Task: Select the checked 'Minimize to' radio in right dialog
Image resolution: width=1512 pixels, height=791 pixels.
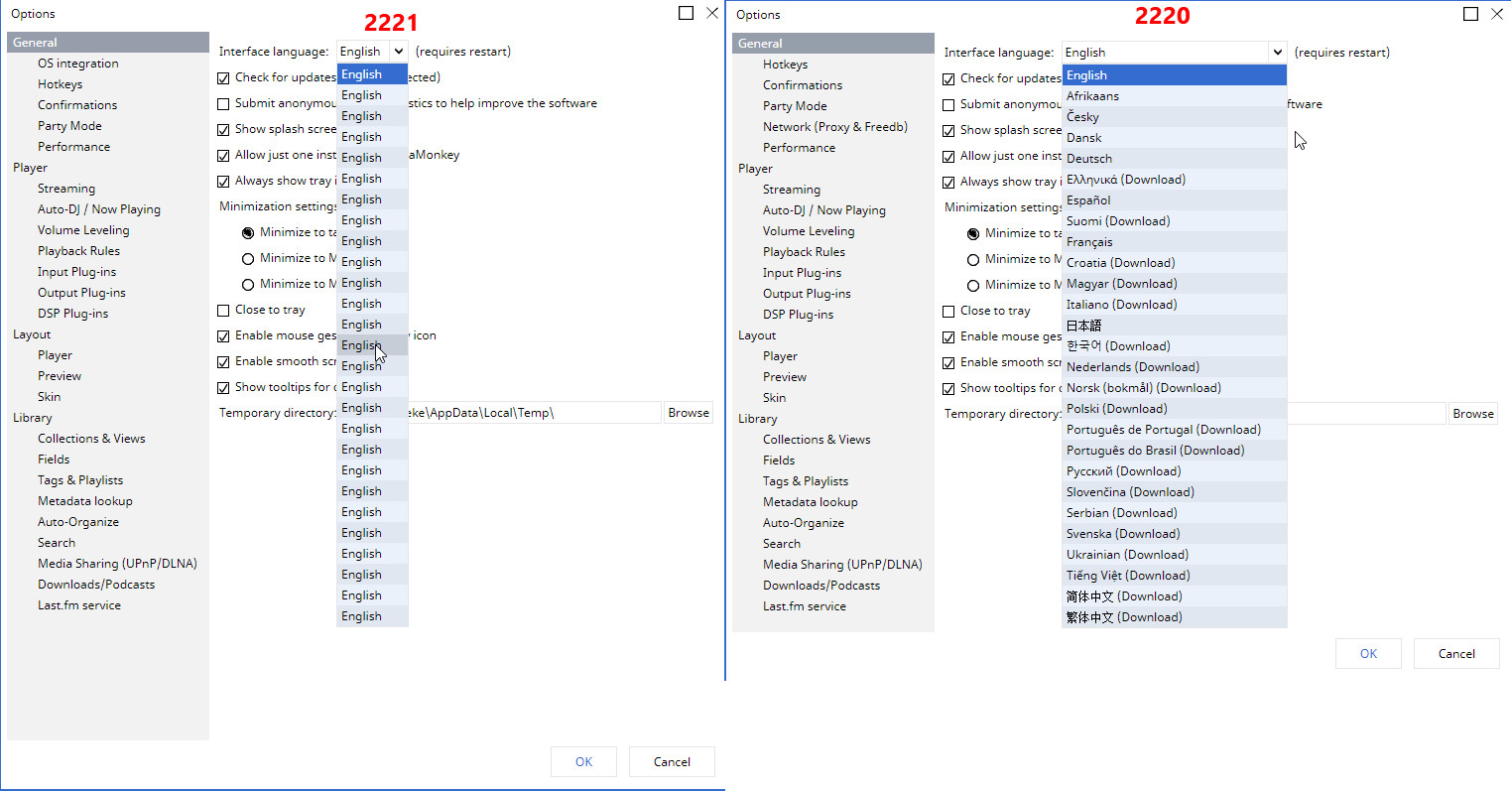Action: [973, 233]
